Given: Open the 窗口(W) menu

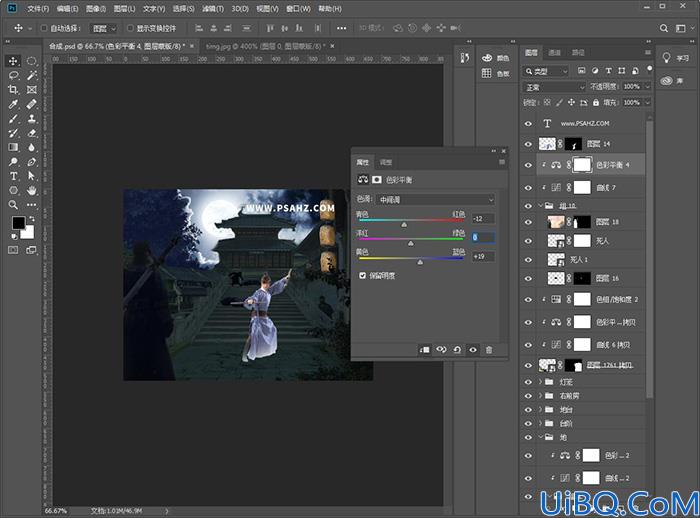Looking at the screenshot, I should 299,8.
